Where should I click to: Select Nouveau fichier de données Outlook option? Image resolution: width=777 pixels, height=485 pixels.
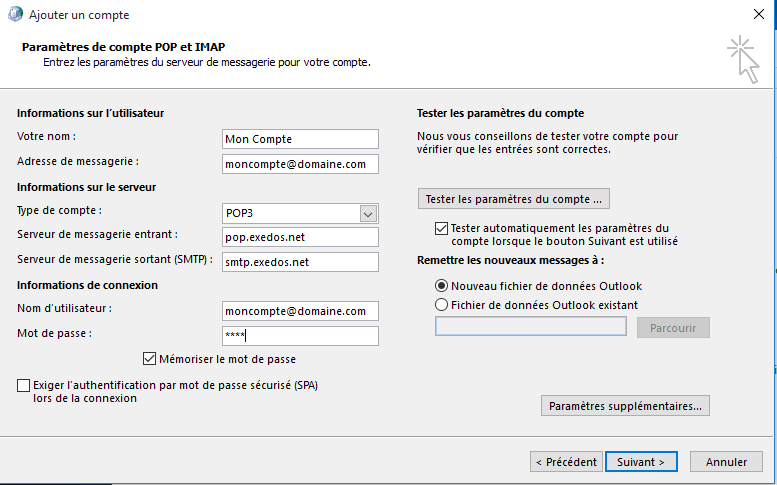click(x=442, y=286)
